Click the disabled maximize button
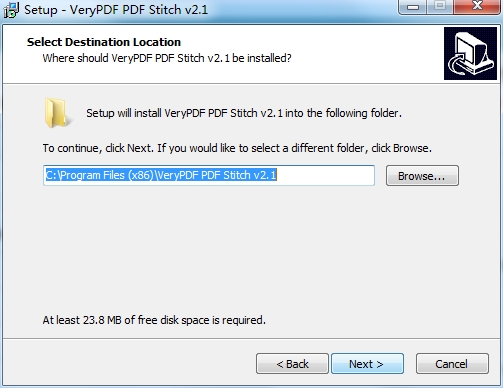 tap(440, 6)
